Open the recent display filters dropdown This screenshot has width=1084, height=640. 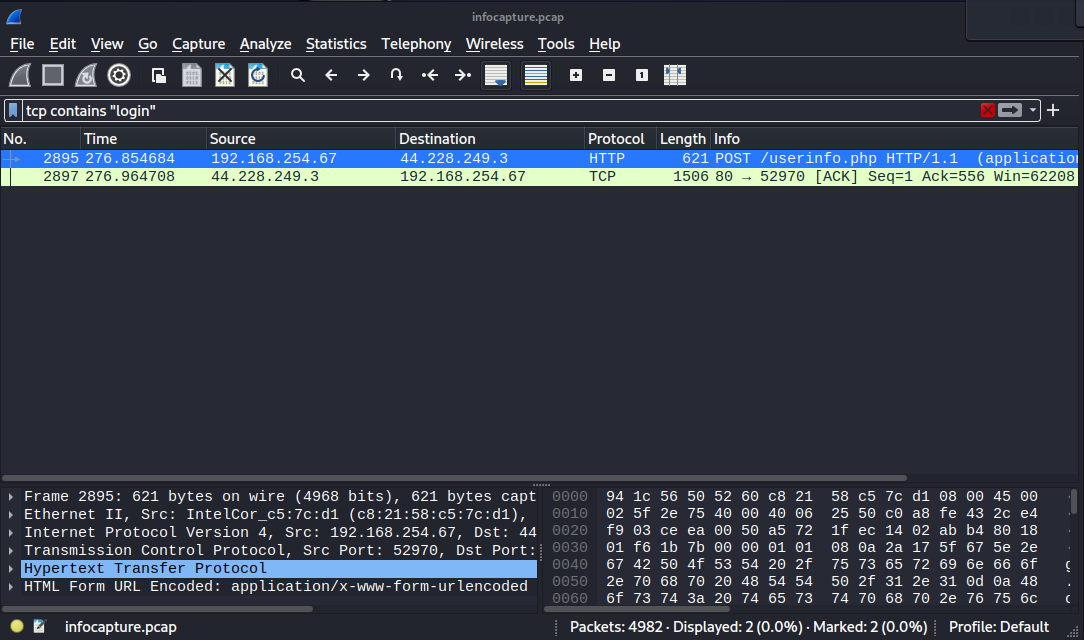(x=1033, y=111)
